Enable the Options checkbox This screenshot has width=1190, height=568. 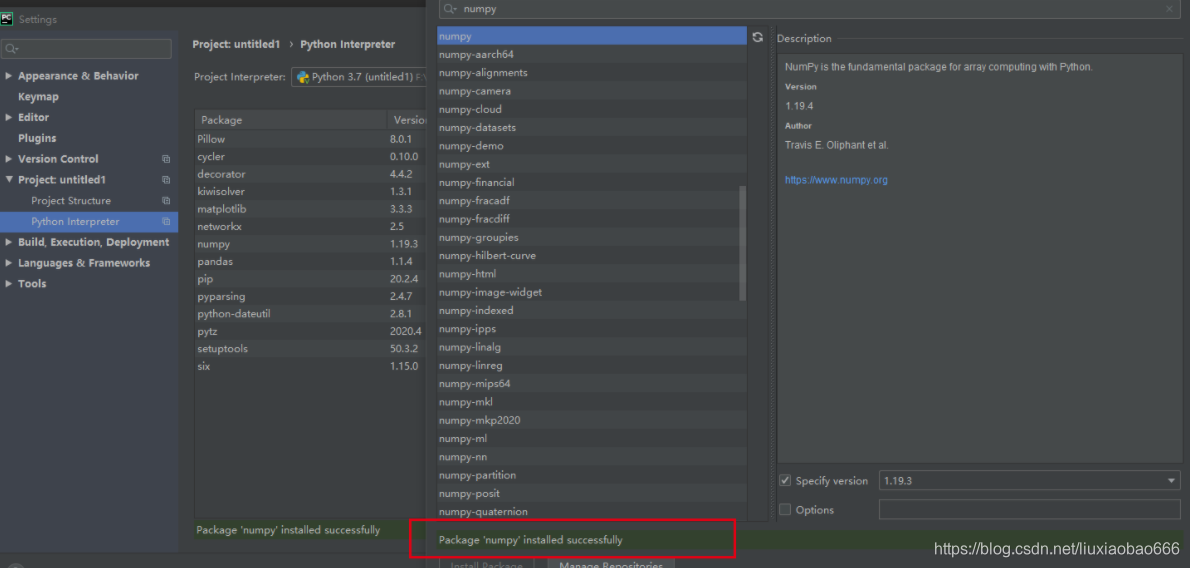(x=785, y=510)
